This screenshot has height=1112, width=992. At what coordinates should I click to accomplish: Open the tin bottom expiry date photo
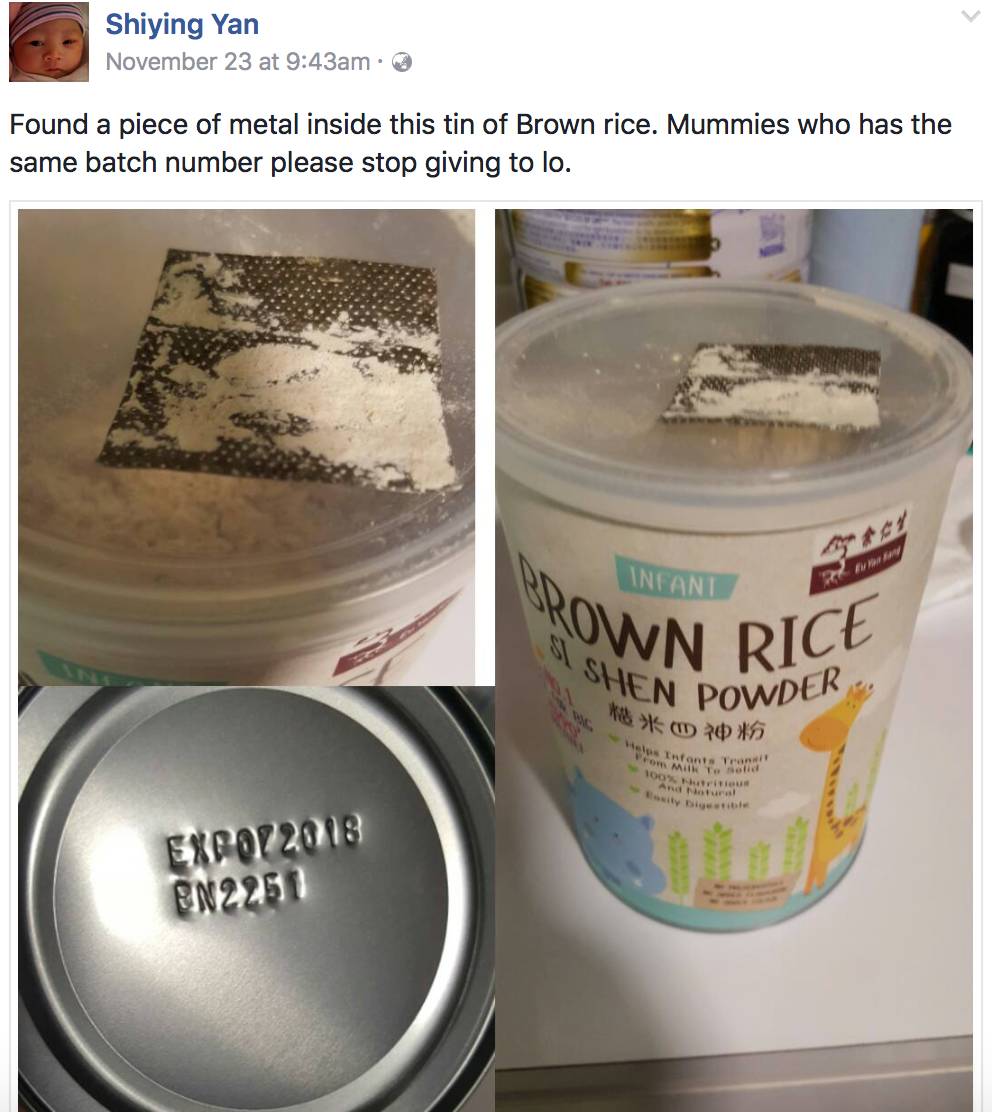point(256,899)
